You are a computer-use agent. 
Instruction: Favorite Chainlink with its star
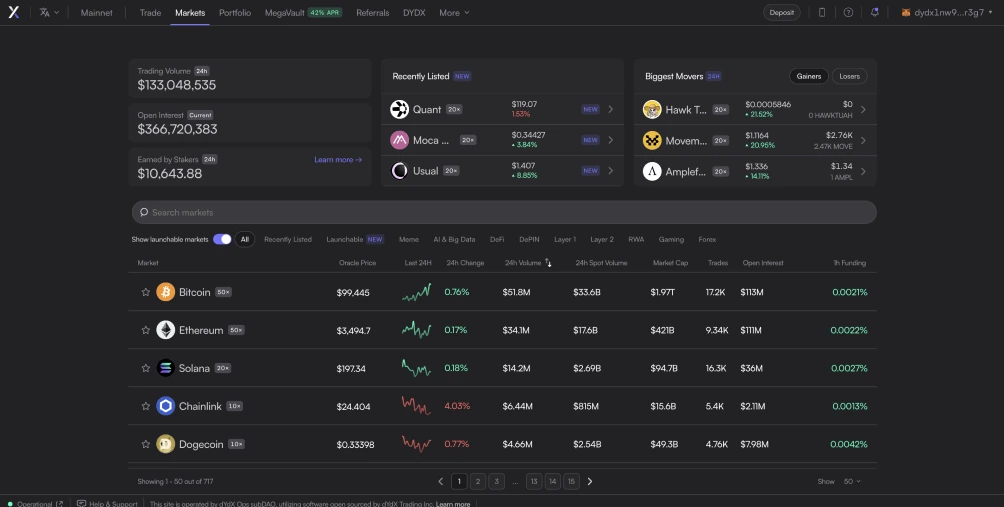tap(145, 406)
